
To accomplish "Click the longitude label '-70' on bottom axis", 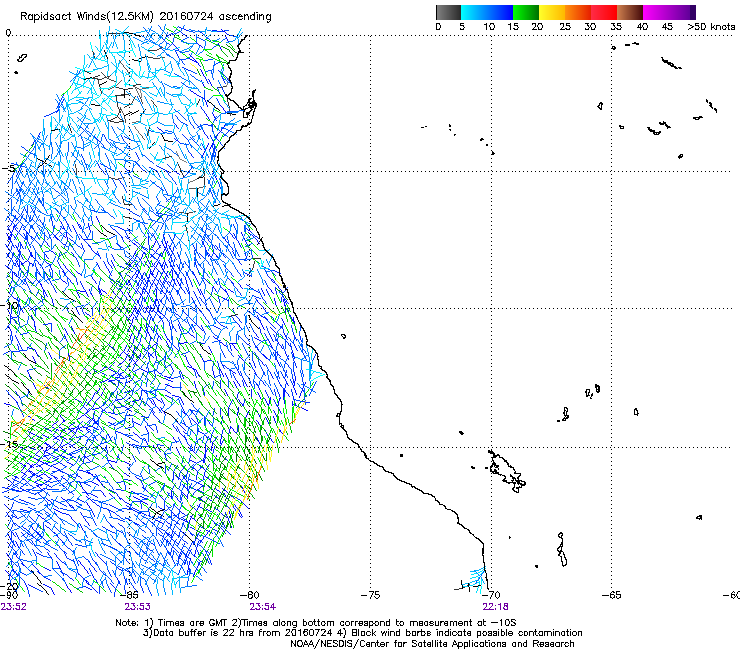I will [491, 595].
